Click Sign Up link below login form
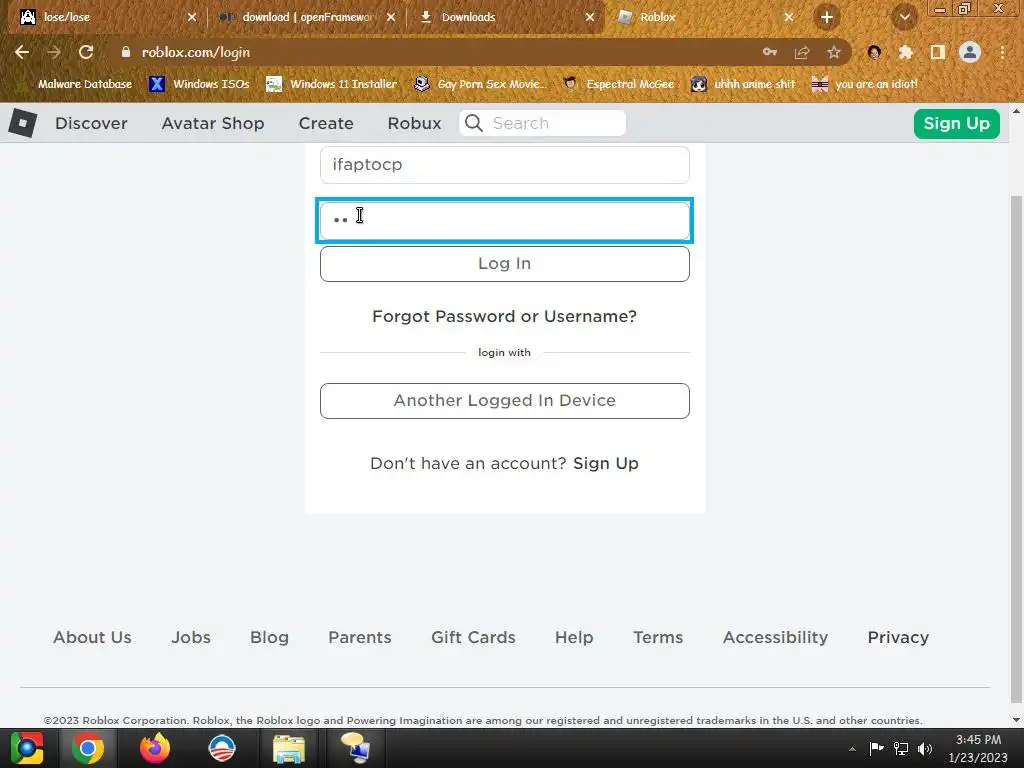Screen dimensions: 1024x768 [x=606, y=464]
